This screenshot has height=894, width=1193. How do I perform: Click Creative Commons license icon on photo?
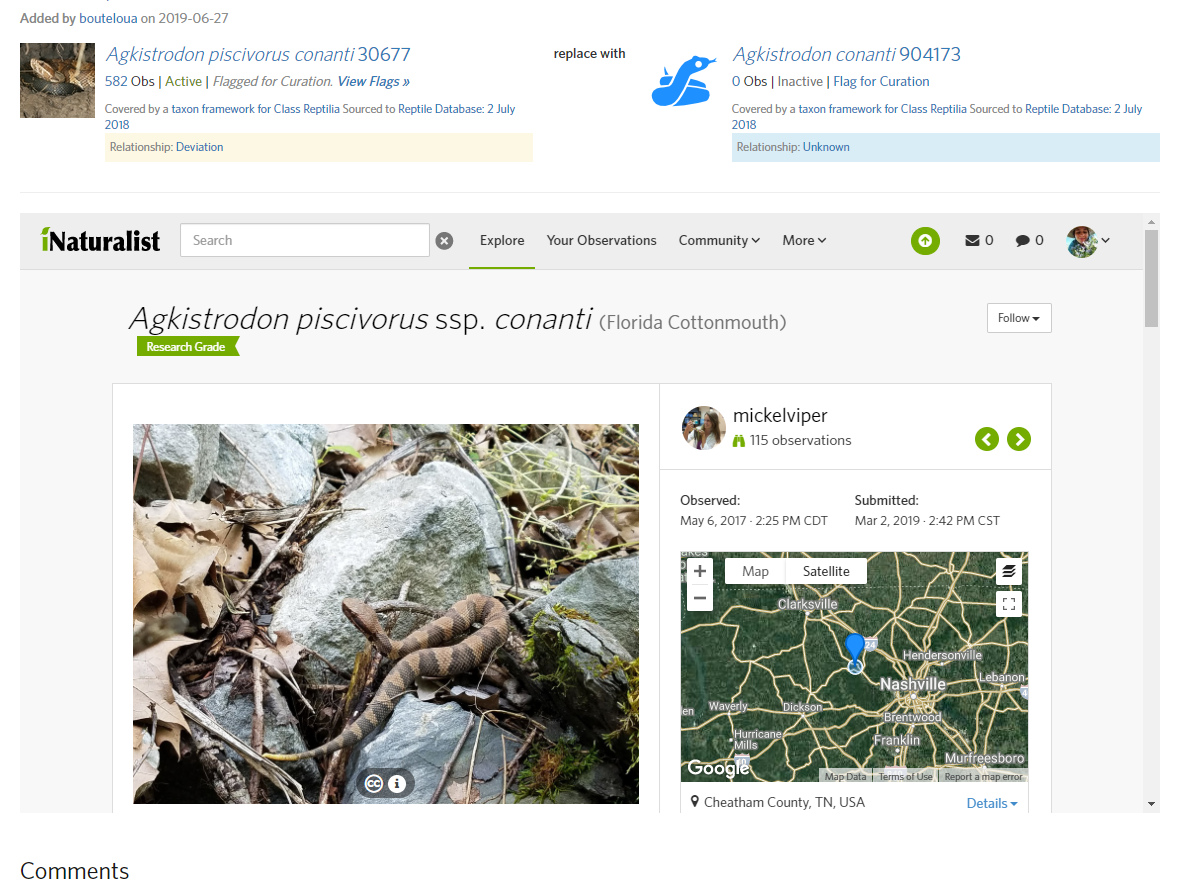tap(374, 784)
